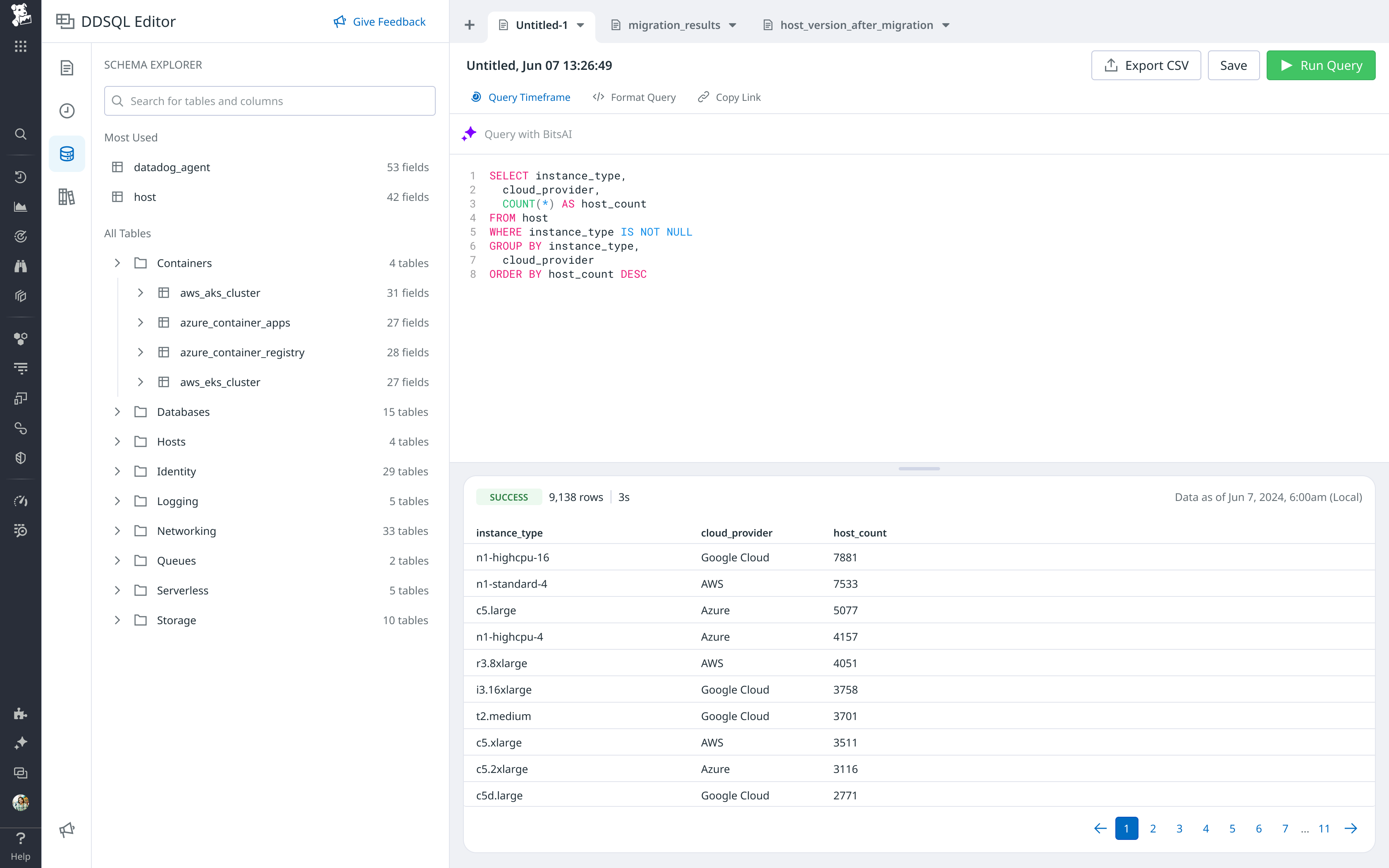
Task: Click the Datadog logo at top left
Action: point(21,16)
